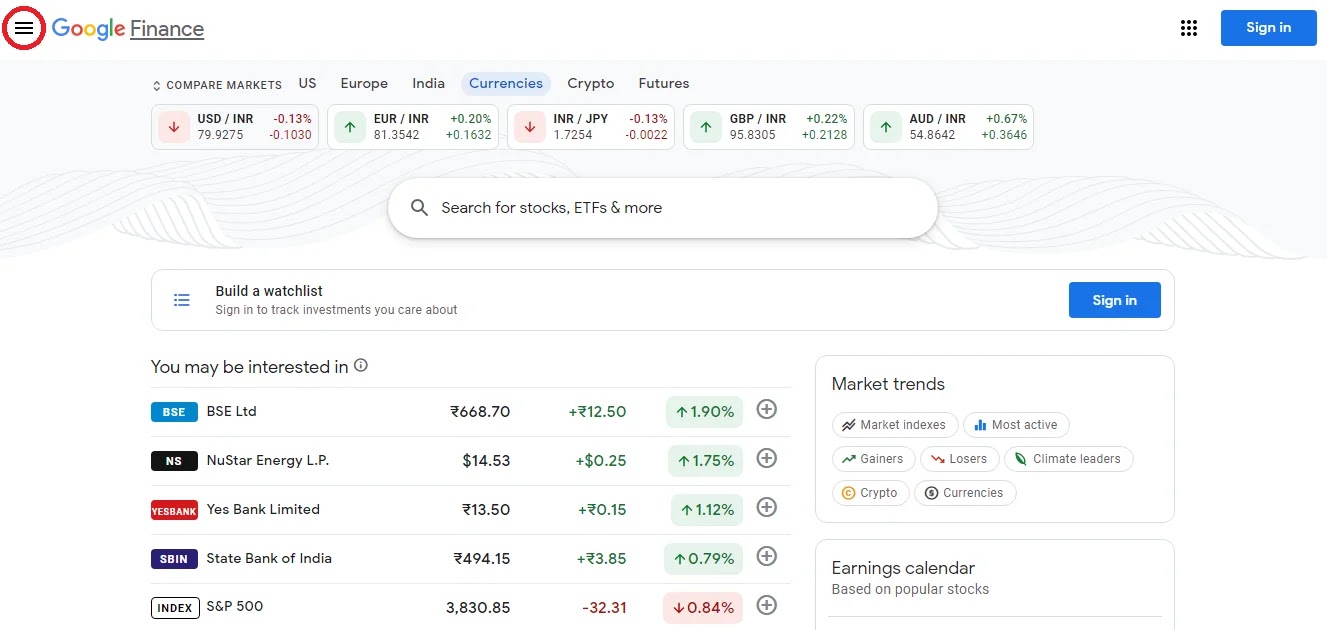
Task: Click the ₹668.70 price of BSE Ltd
Action: click(x=480, y=412)
